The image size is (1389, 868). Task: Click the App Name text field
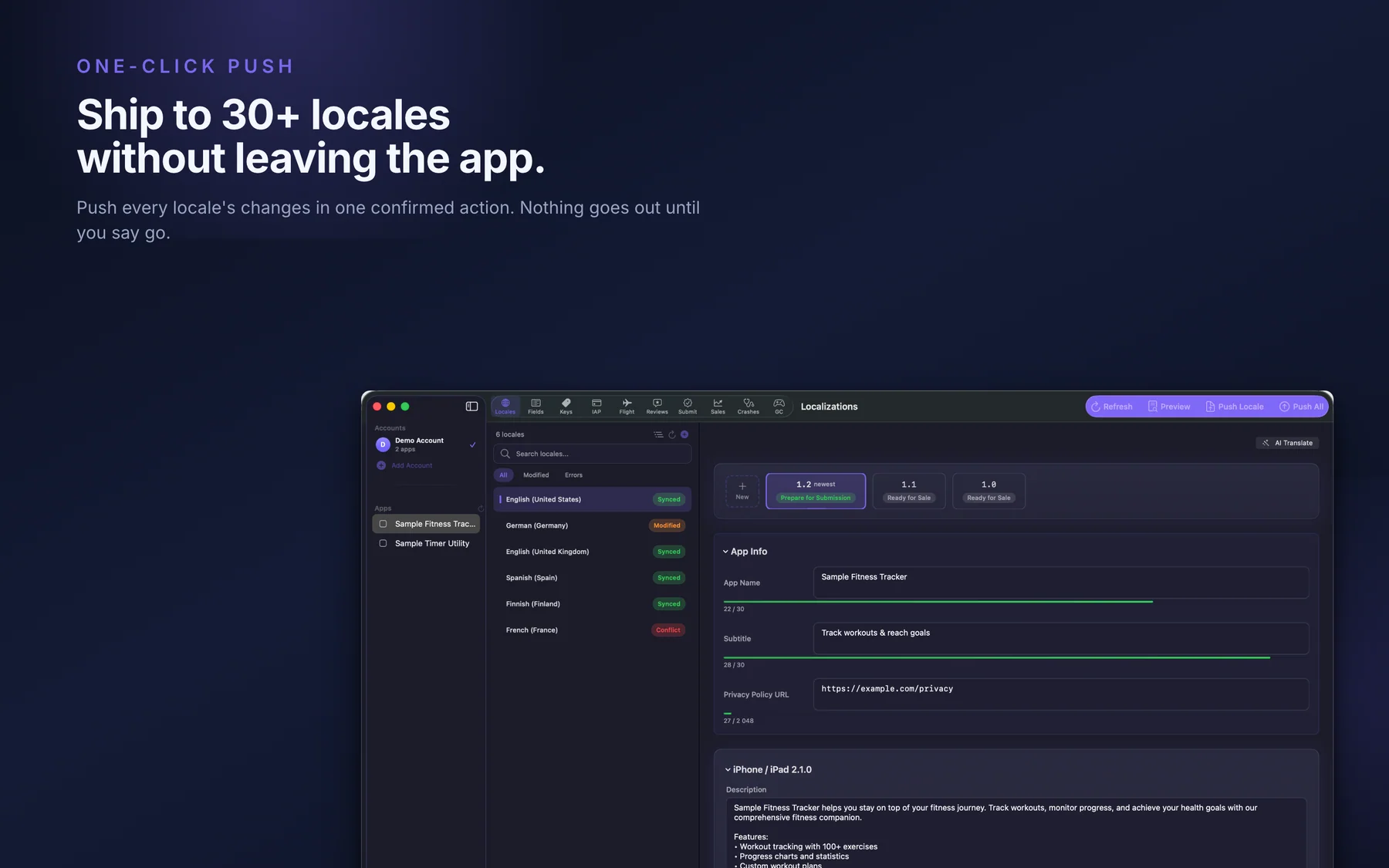click(x=1061, y=583)
